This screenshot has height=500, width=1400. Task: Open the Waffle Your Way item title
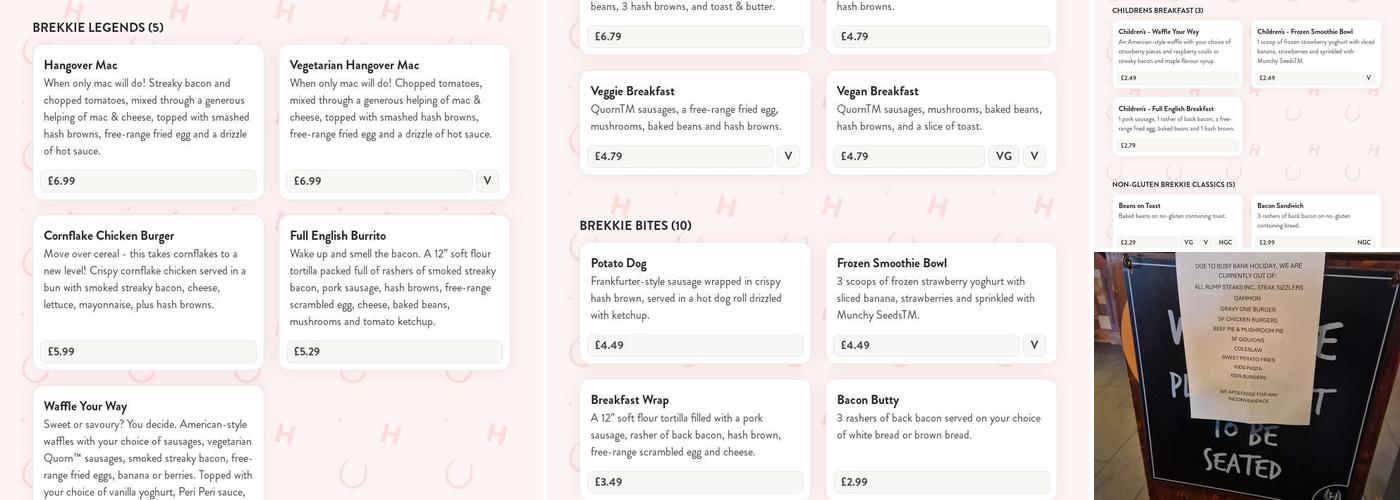(x=85, y=406)
